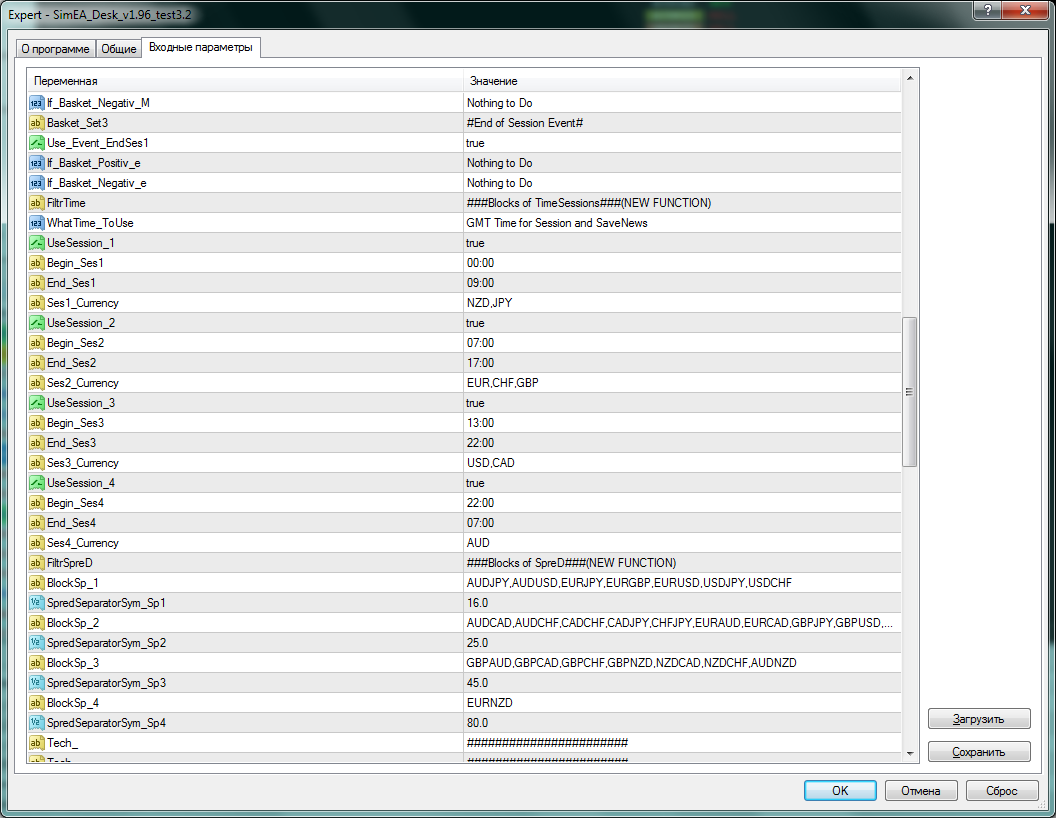Image resolution: width=1056 pixels, height=818 pixels.
Task: Click the string icon next to Ses4_Currency
Action: [36, 543]
